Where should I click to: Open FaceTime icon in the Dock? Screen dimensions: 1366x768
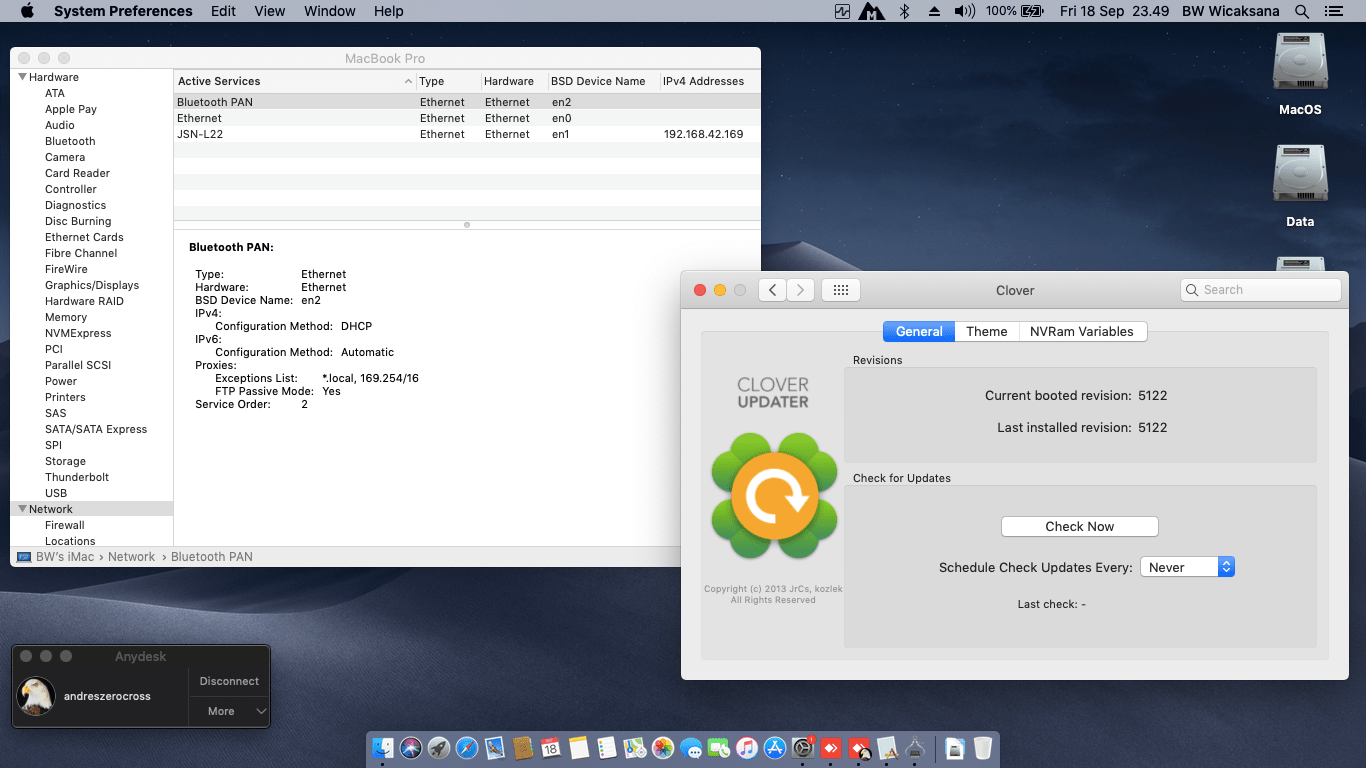point(718,747)
